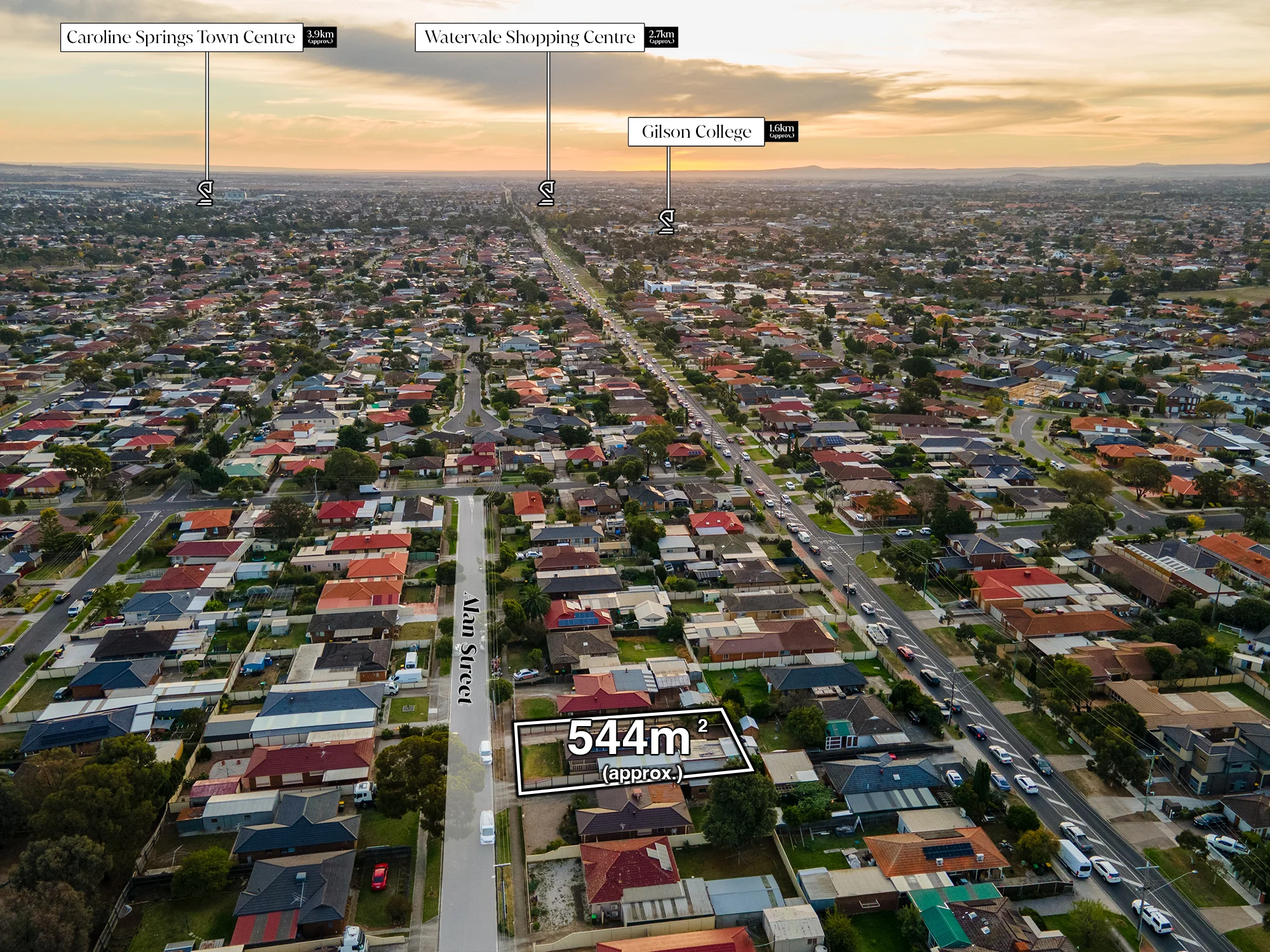1270x952 pixels.
Task: Select the Watervale Shopping Centre label
Action: (x=530, y=37)
